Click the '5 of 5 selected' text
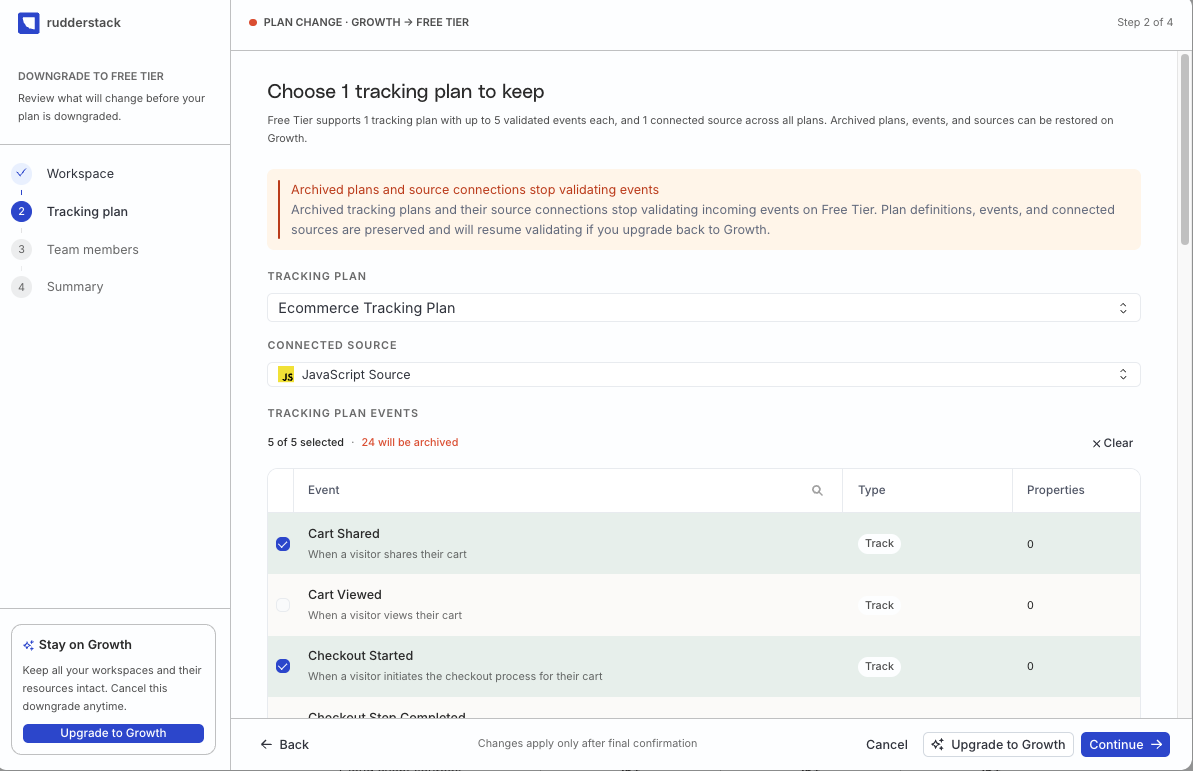The height and width of the screenshot is (771, 1193). (305, 442)
